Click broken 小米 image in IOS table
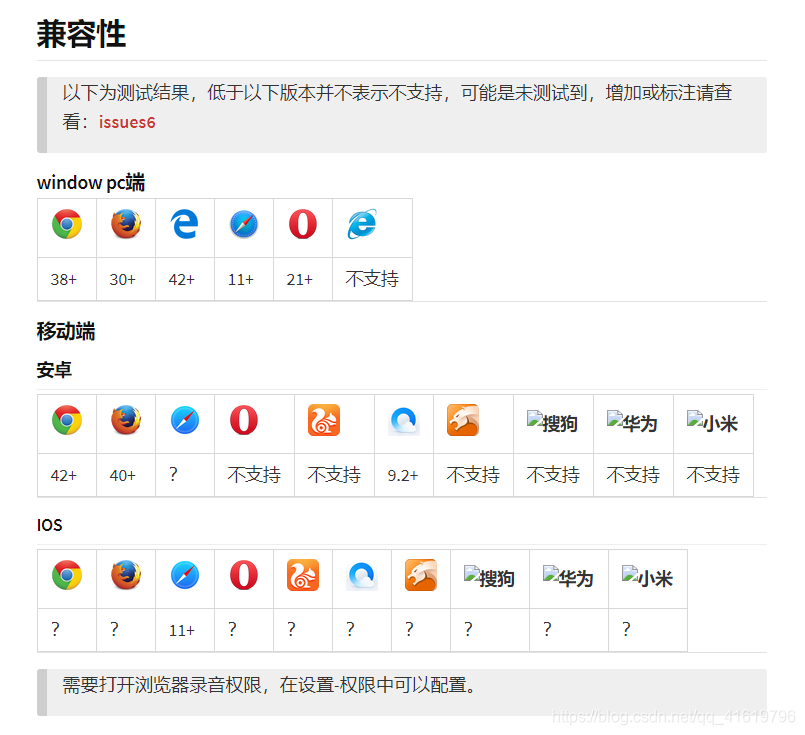Viewport: 805px width, 735px height. coord(647,578)
